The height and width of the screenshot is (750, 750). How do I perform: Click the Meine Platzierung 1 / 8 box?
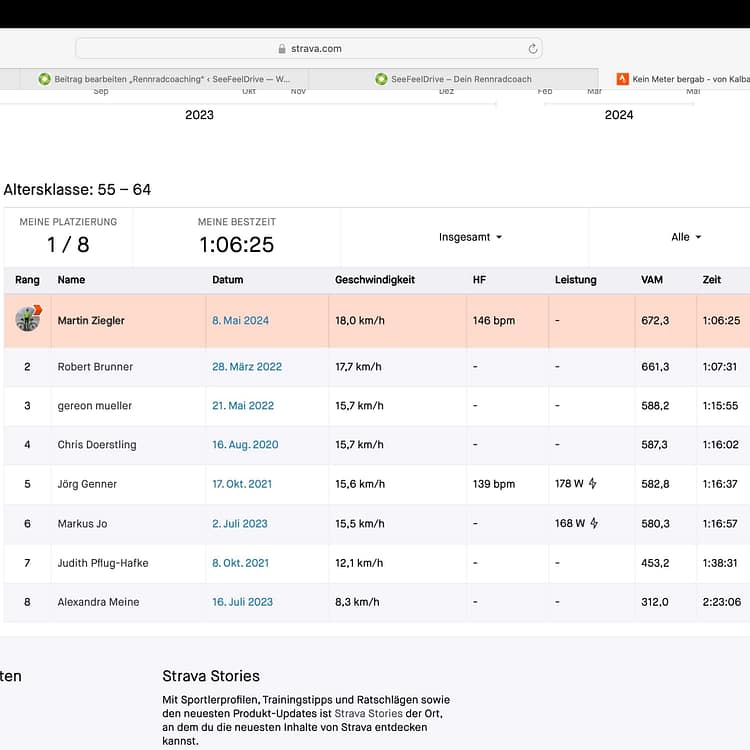pyautogui.click(x=67, y=237)
